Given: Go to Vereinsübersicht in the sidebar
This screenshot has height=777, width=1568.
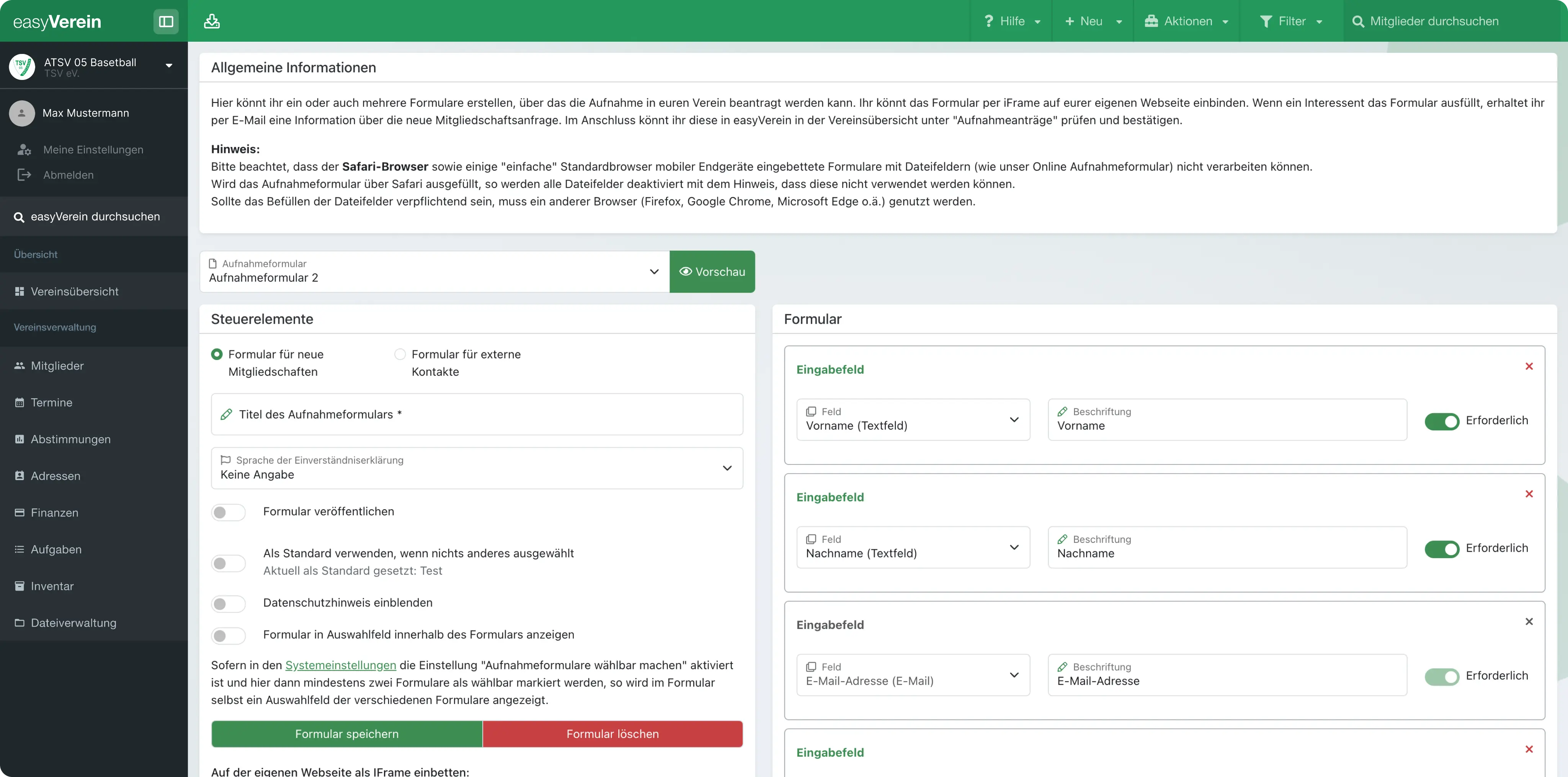Looking at the screenshot, I should 94,292.
